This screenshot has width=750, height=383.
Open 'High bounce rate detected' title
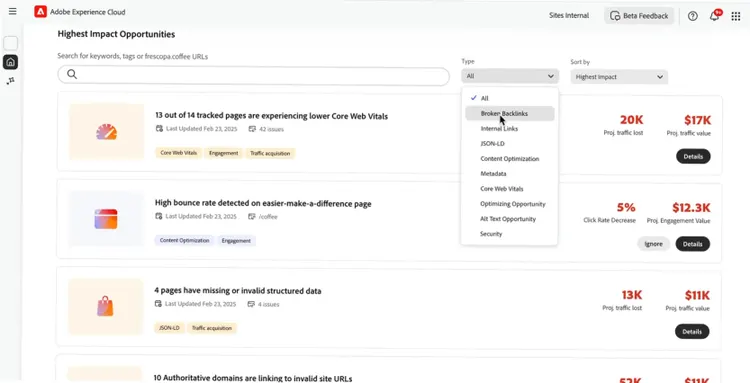pos(263,203)
